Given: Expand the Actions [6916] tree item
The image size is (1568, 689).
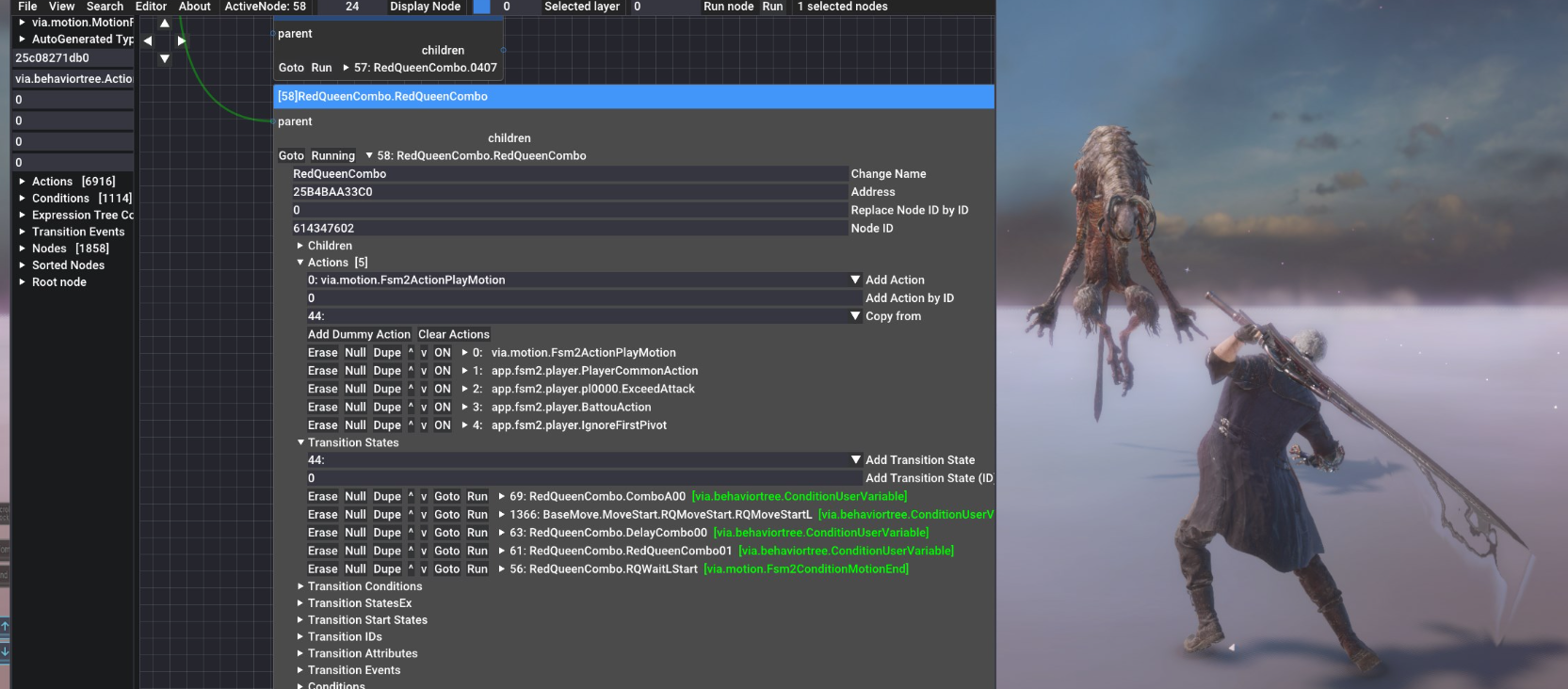Looking at the screenshot, I should pyautogui.click(x=23, y=182).
